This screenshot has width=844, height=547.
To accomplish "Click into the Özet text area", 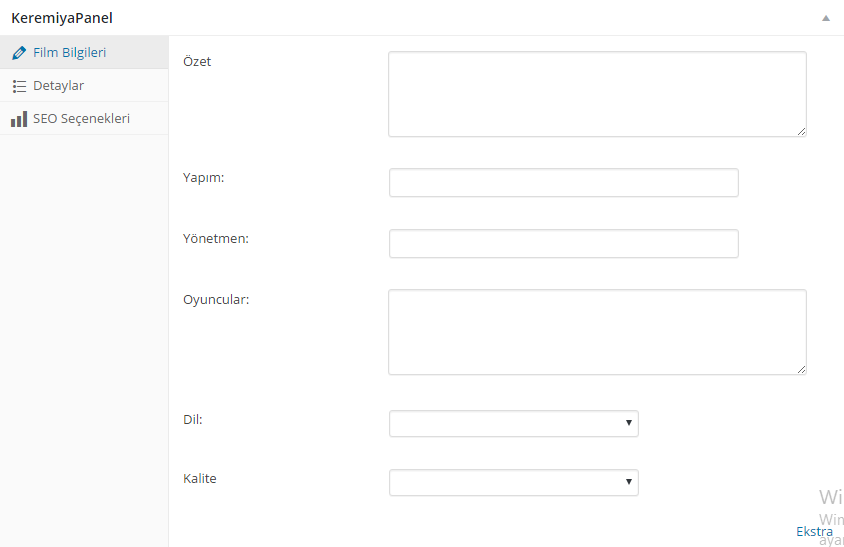I will pyautogui.click(x=597, y=94).
